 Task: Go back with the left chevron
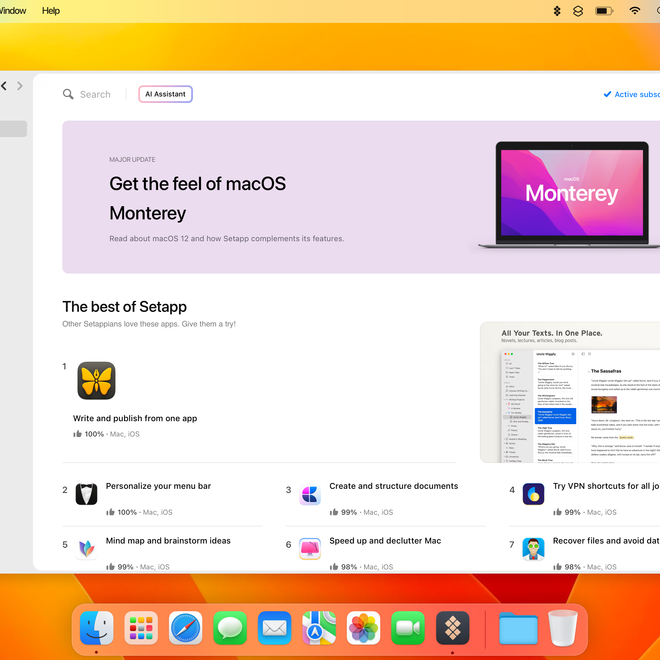pyautogui.click(x=4, y=86)
